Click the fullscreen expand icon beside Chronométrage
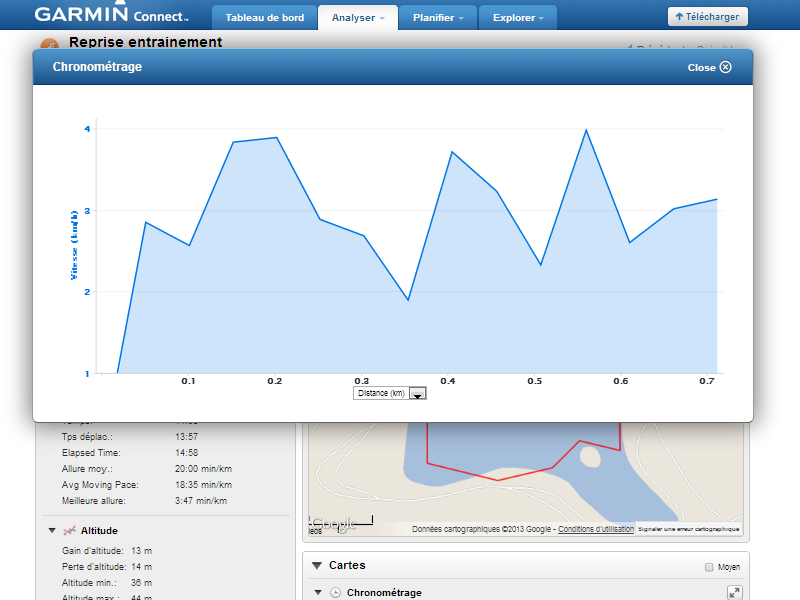The height and width of the screenshot is (600, 800). [x=734, y=592]
